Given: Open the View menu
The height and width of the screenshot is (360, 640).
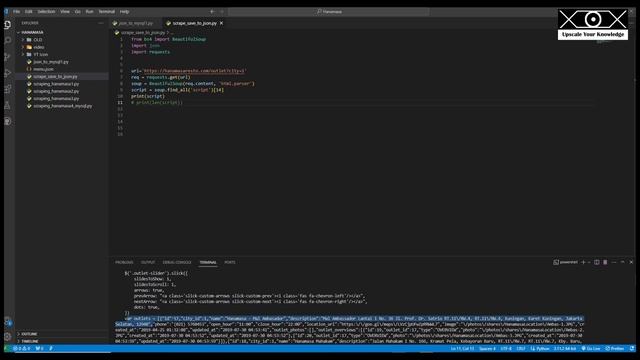Looking at the screenshot, I should click(x=65, y=12).
